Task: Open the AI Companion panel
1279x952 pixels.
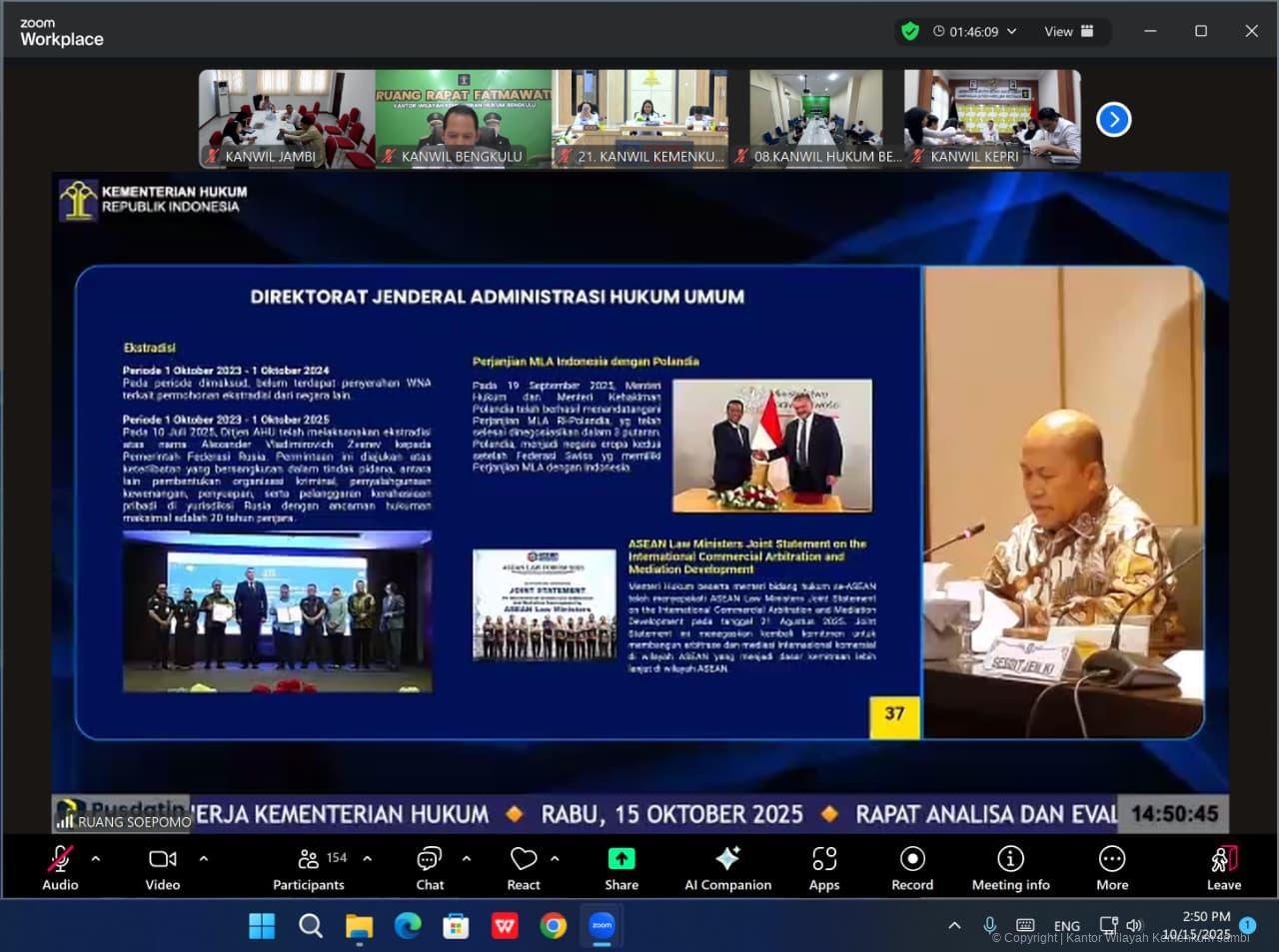Action: (727, 867)
